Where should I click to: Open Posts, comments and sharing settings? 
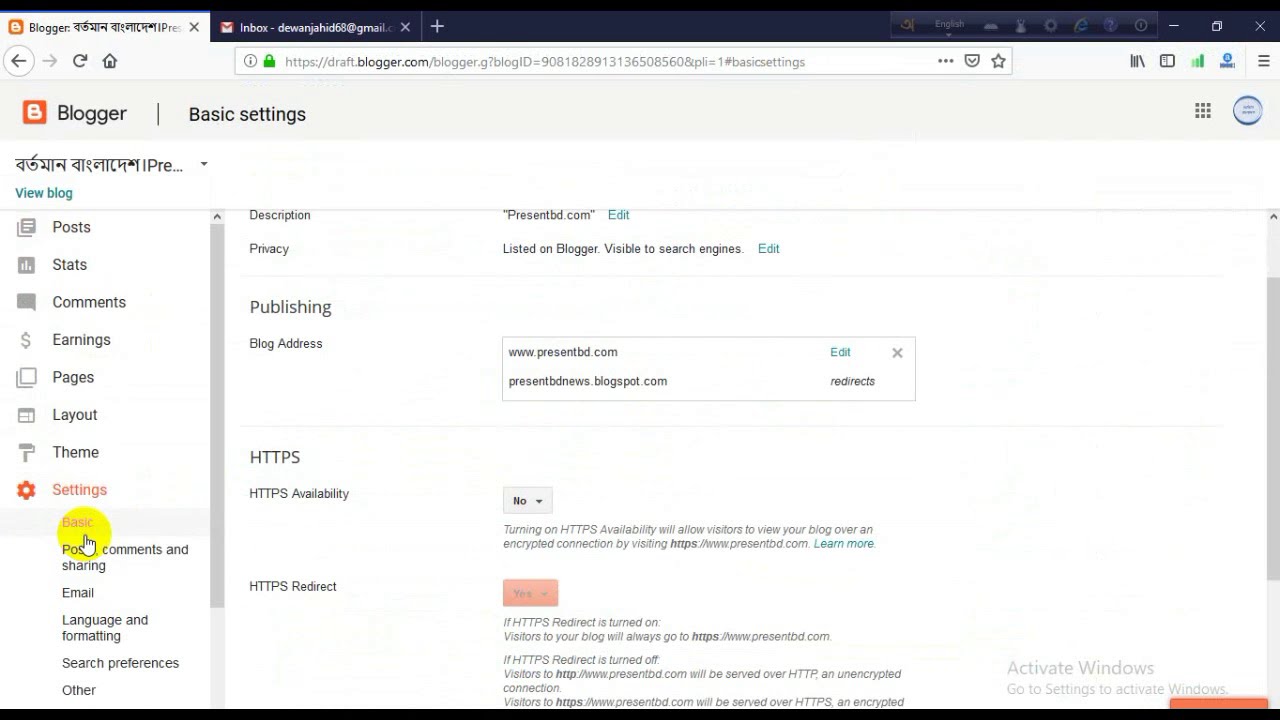125,557
